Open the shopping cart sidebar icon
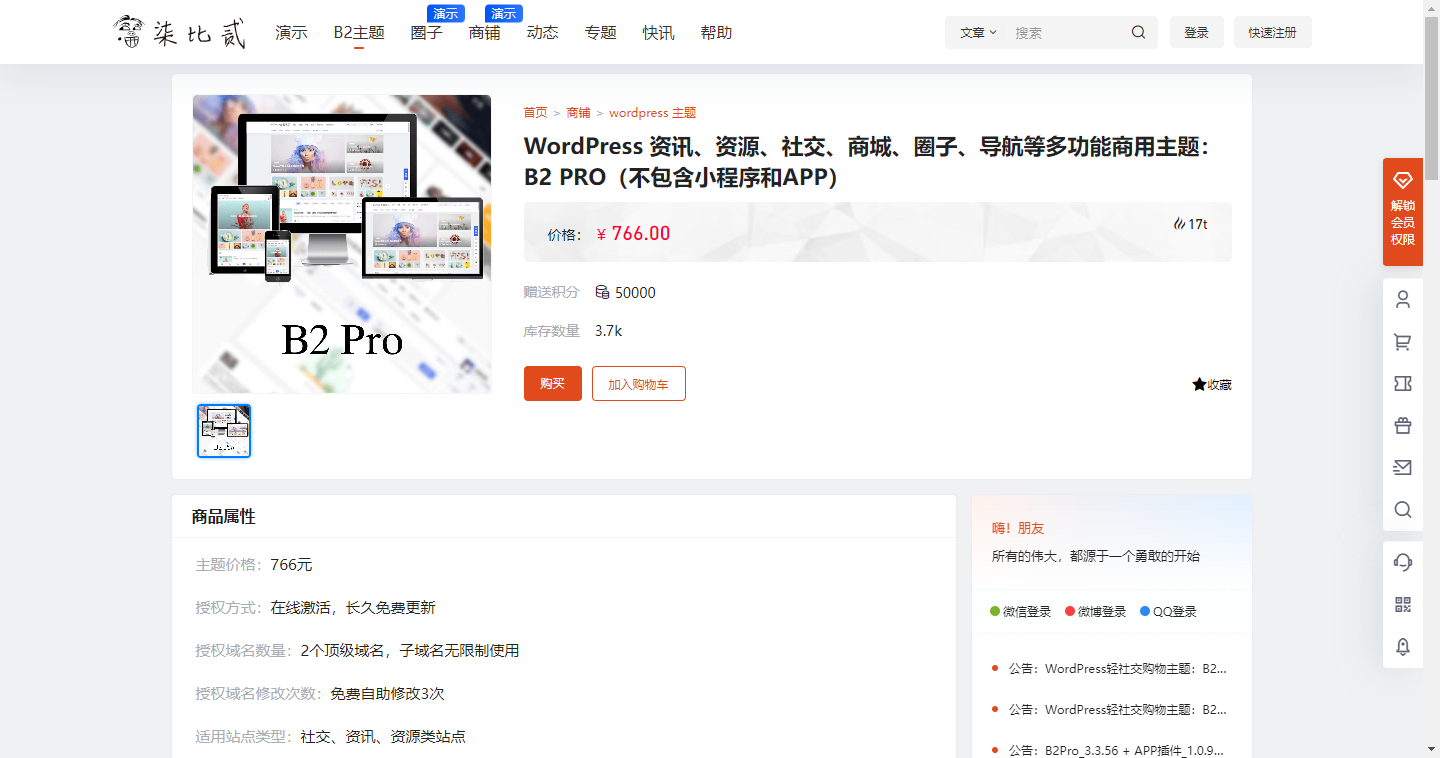Image resolution: width=1440 pixels, height=758 pixels. pyautogui.click(x=1403, y=342)
